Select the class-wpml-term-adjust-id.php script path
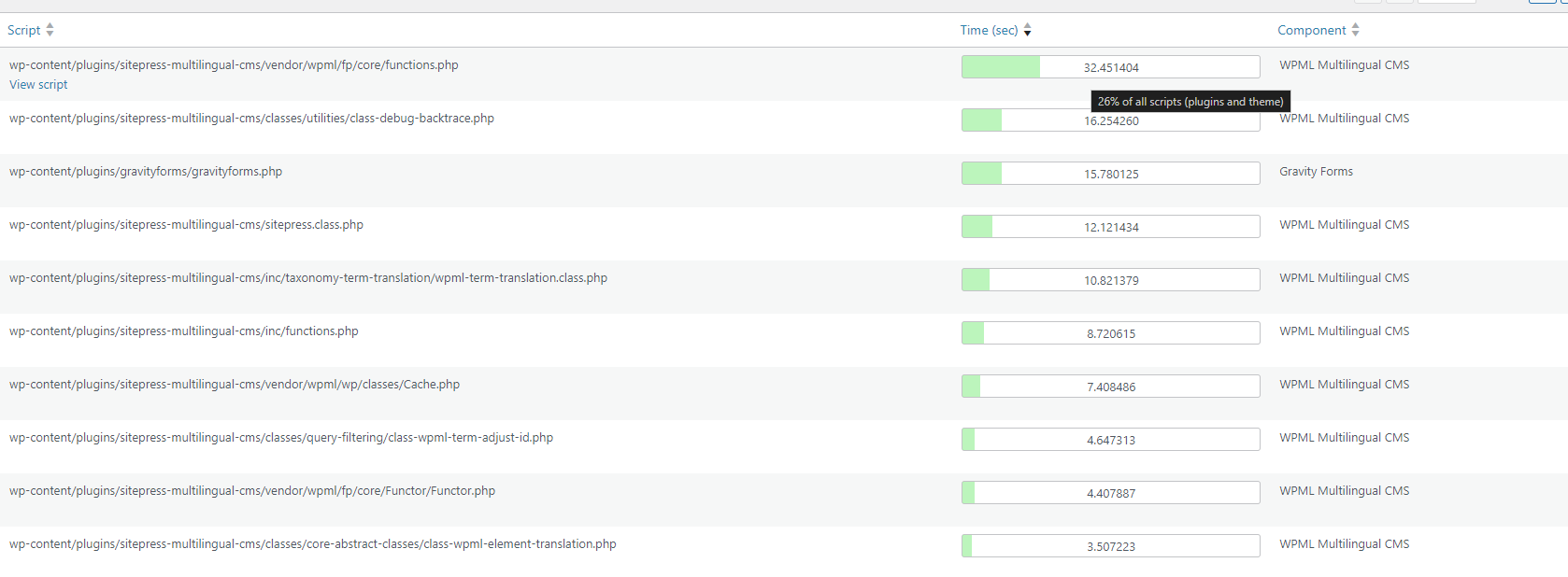Image resolution: width=1568 pixels, height=577 pixels. pos(281,438)
